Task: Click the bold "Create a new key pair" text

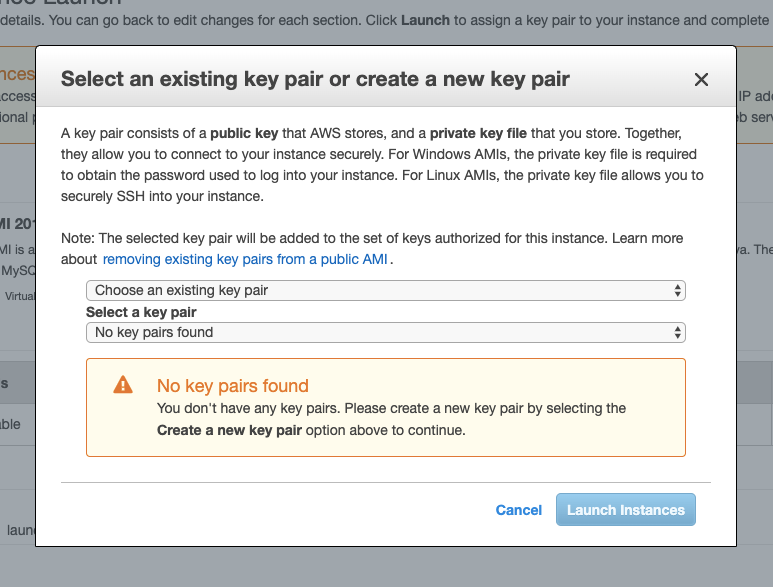Action: [229, 430]
